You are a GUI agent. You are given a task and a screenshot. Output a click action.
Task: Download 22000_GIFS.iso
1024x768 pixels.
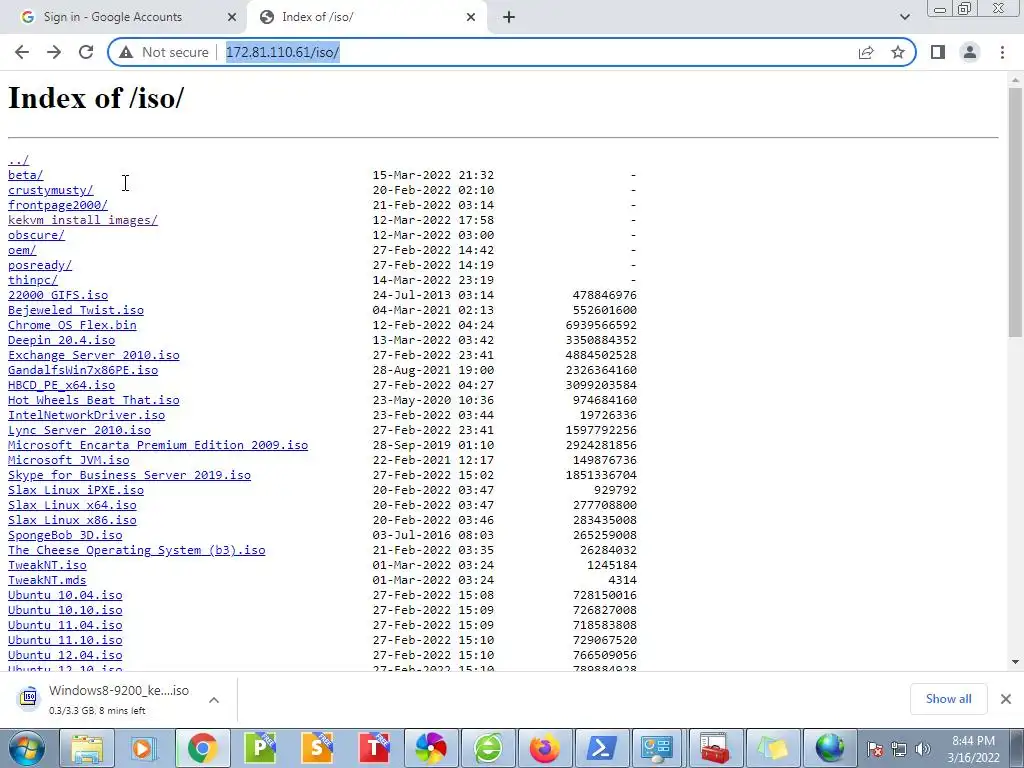[58, 295]
